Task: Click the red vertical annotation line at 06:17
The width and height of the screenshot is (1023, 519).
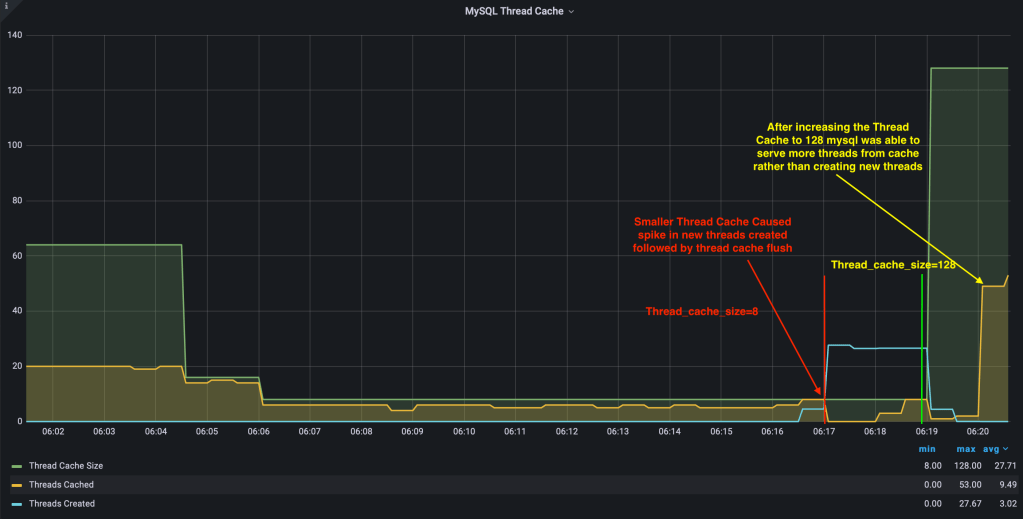Action: (824, 340)
